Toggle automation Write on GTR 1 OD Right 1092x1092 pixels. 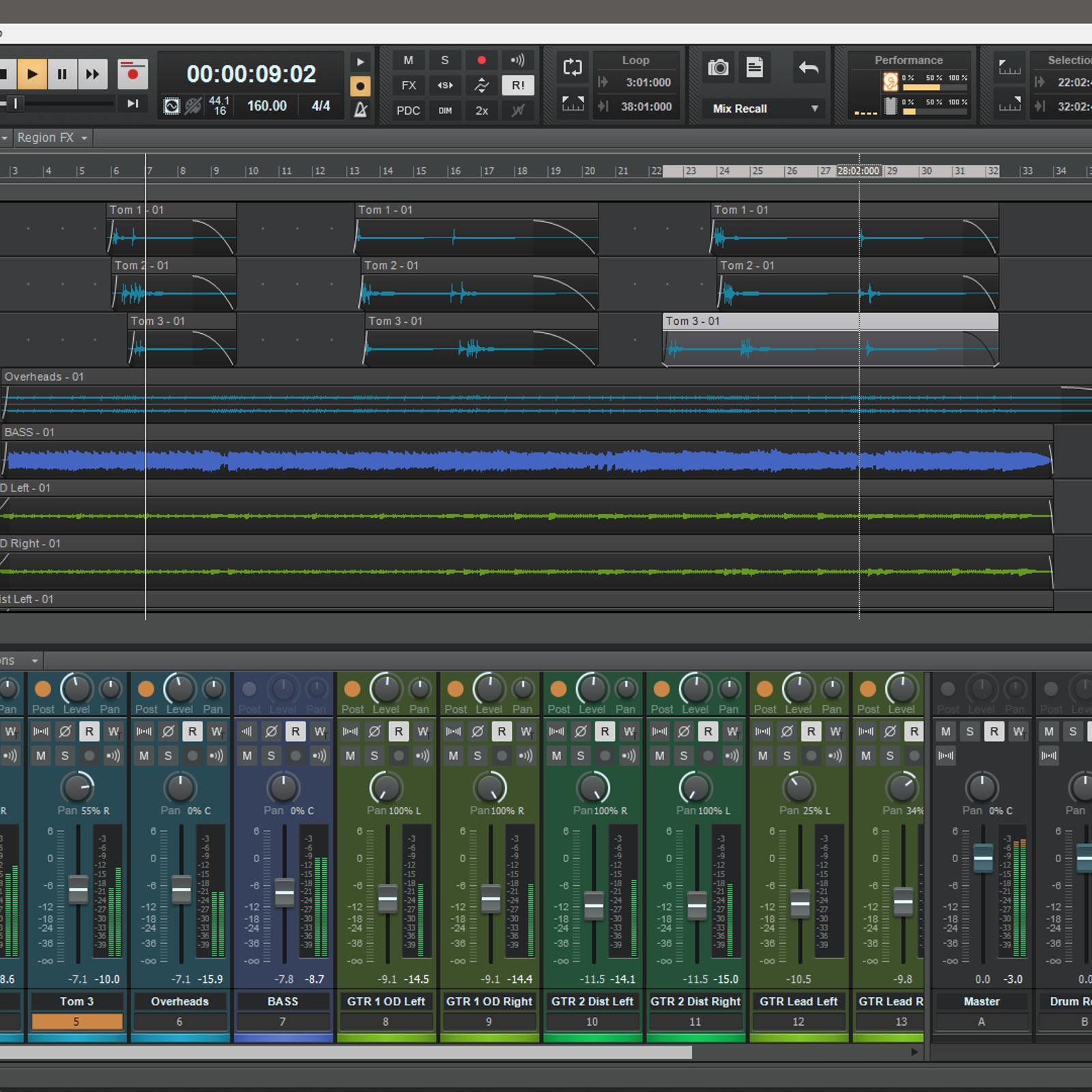[x=526, y=732]
